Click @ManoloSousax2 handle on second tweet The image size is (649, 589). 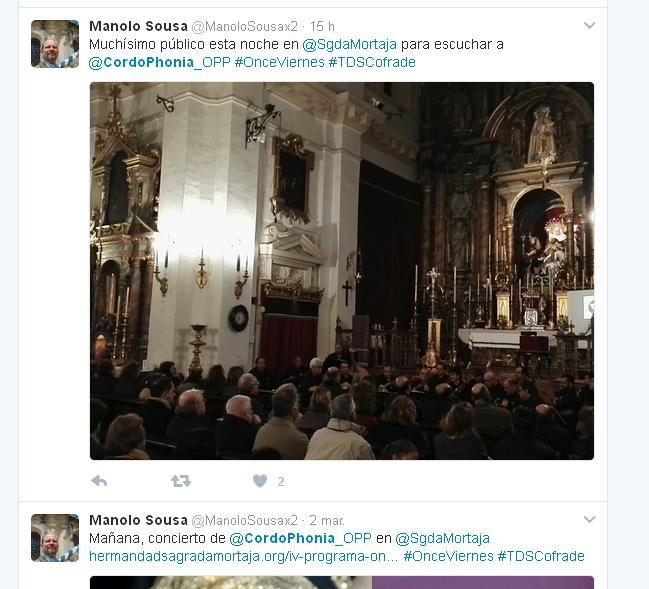click(245, 520)
